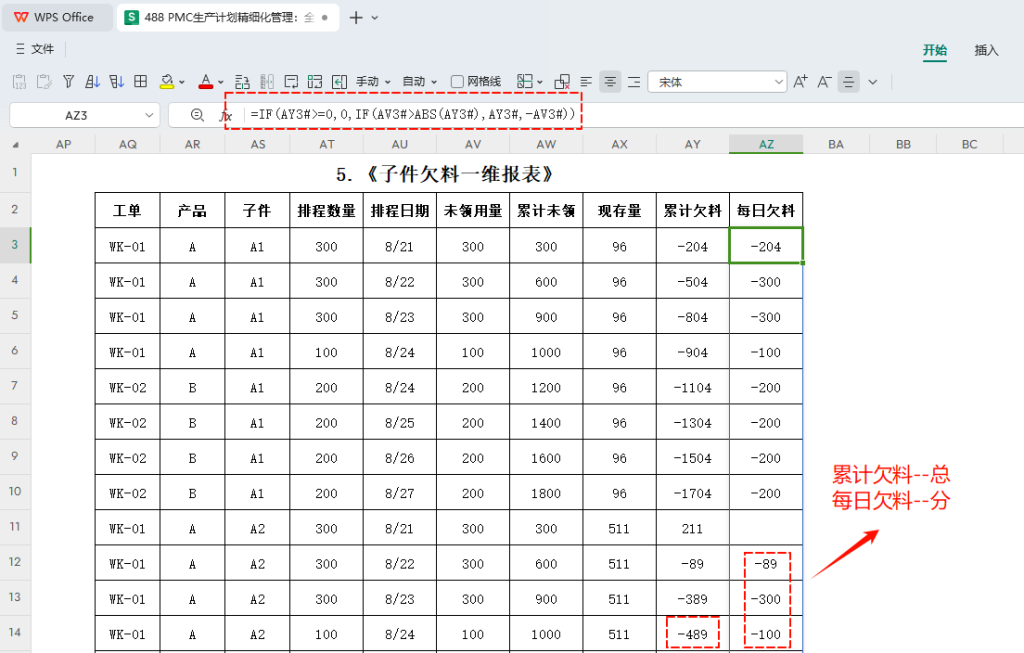Switch to the 插入 ribbon tab
Image resolution: width=1024 pixels, height=653 pixels.
click(986, 50)
